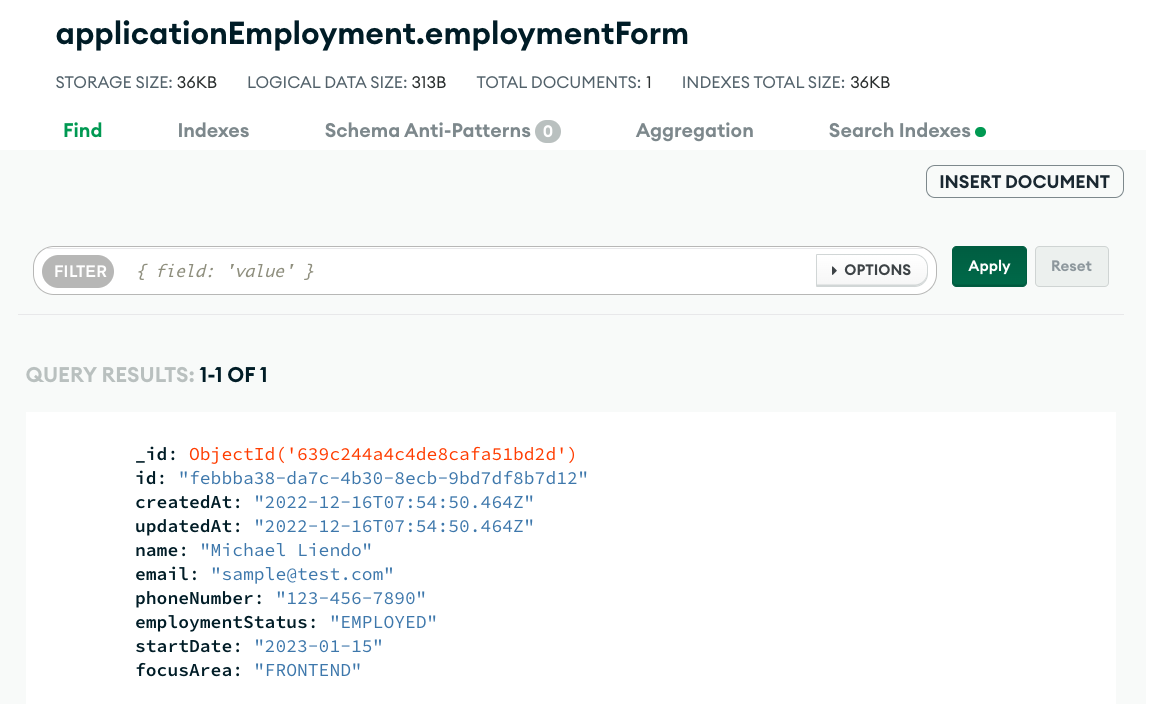
Task: Click the employmentStatus value "EMPLOYED"
Action: click(383, 622)
